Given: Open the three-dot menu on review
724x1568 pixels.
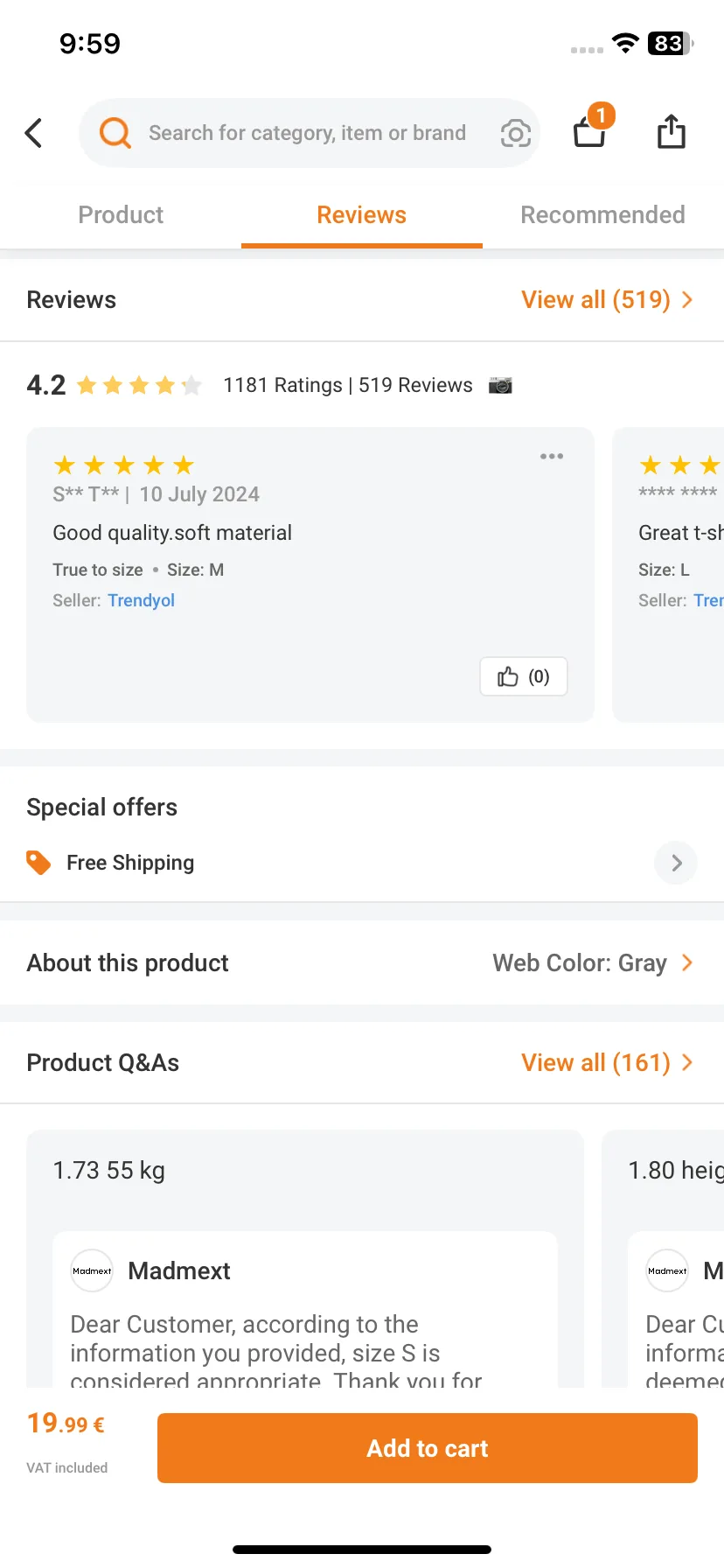Looking at the screenshot, I should coord(552,456).
